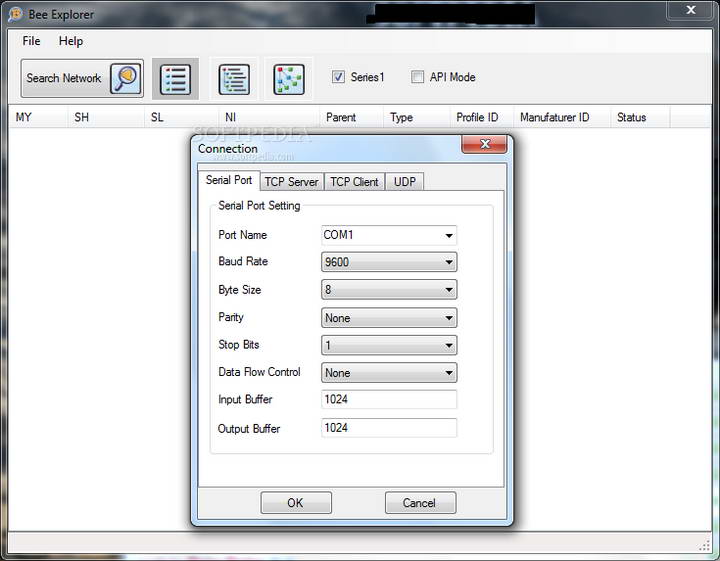
Task: Click the Data Flow Control label
Action: (x=259, y=372)
